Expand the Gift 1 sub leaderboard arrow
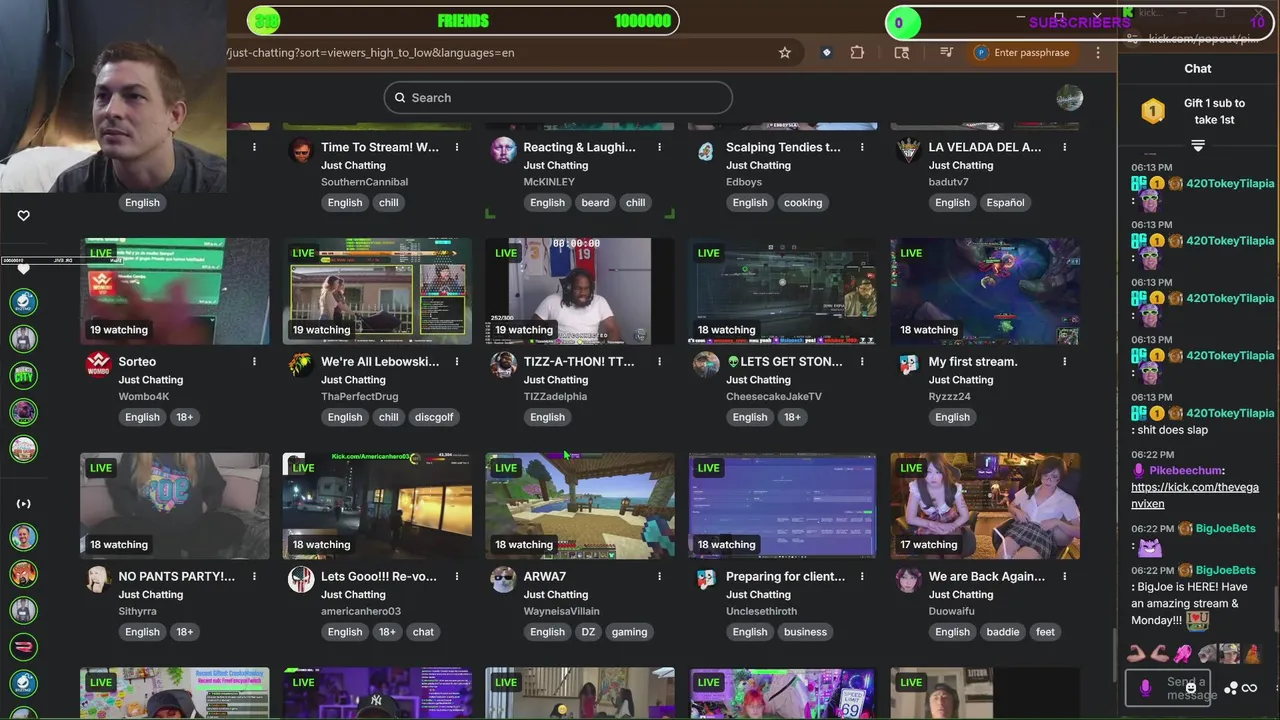The width and height of the screenshot is (1280, 720). [1198, 146]
